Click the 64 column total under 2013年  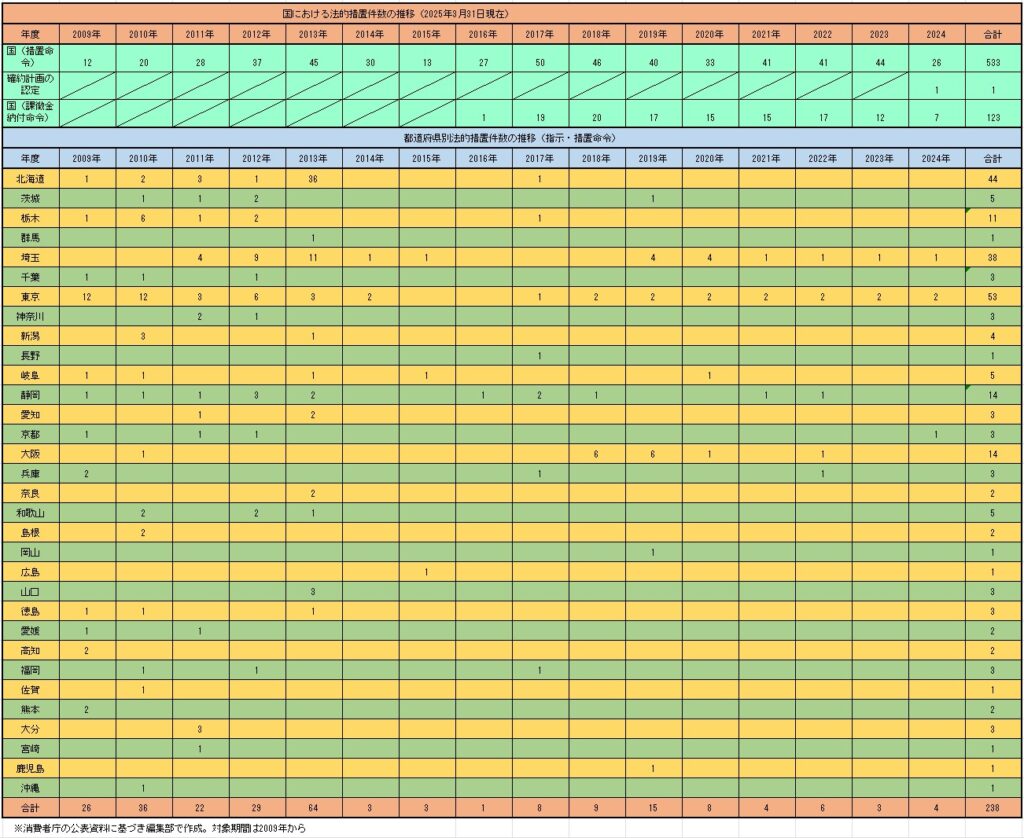point(313,807)
